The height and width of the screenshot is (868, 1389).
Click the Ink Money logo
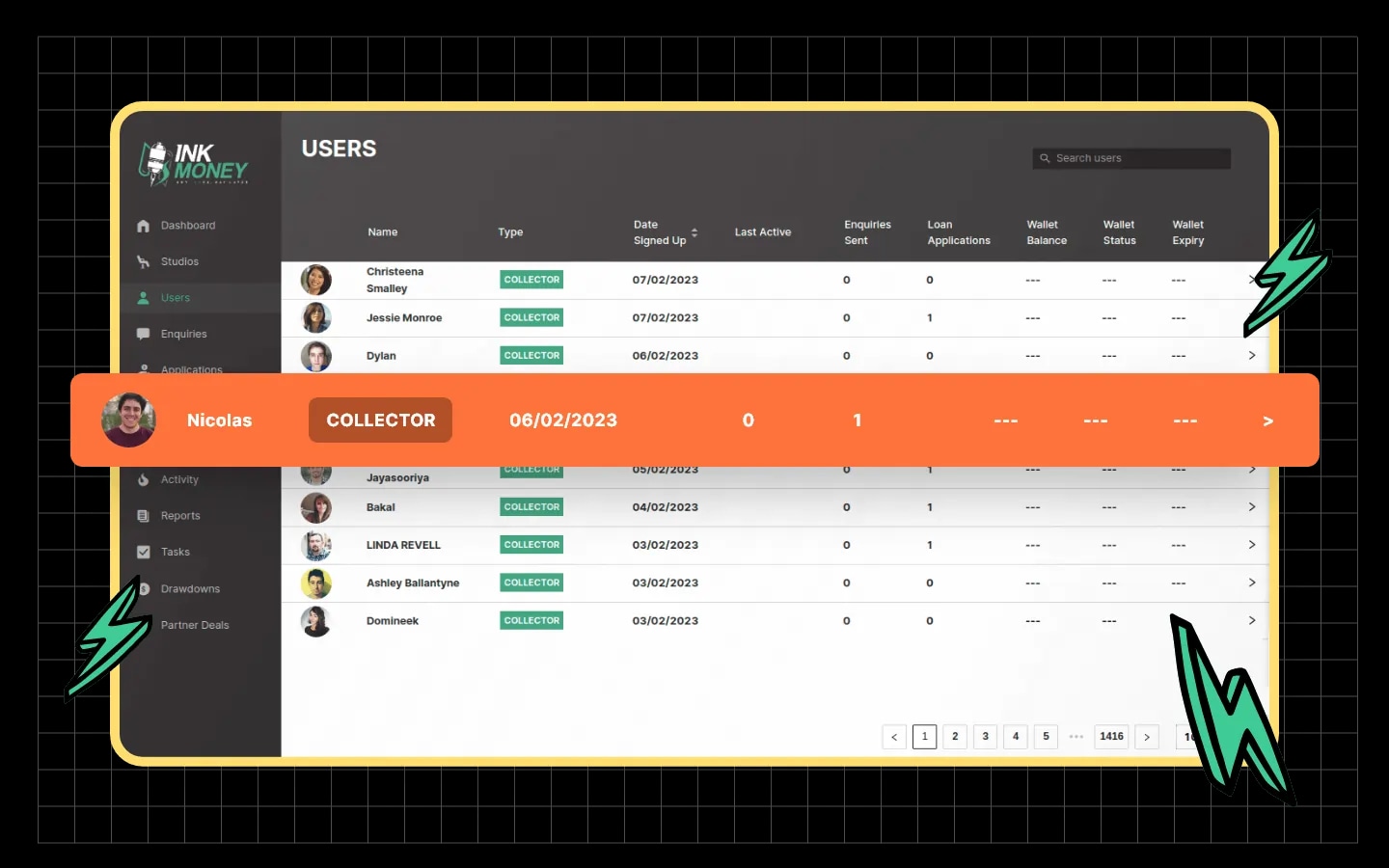193,163
